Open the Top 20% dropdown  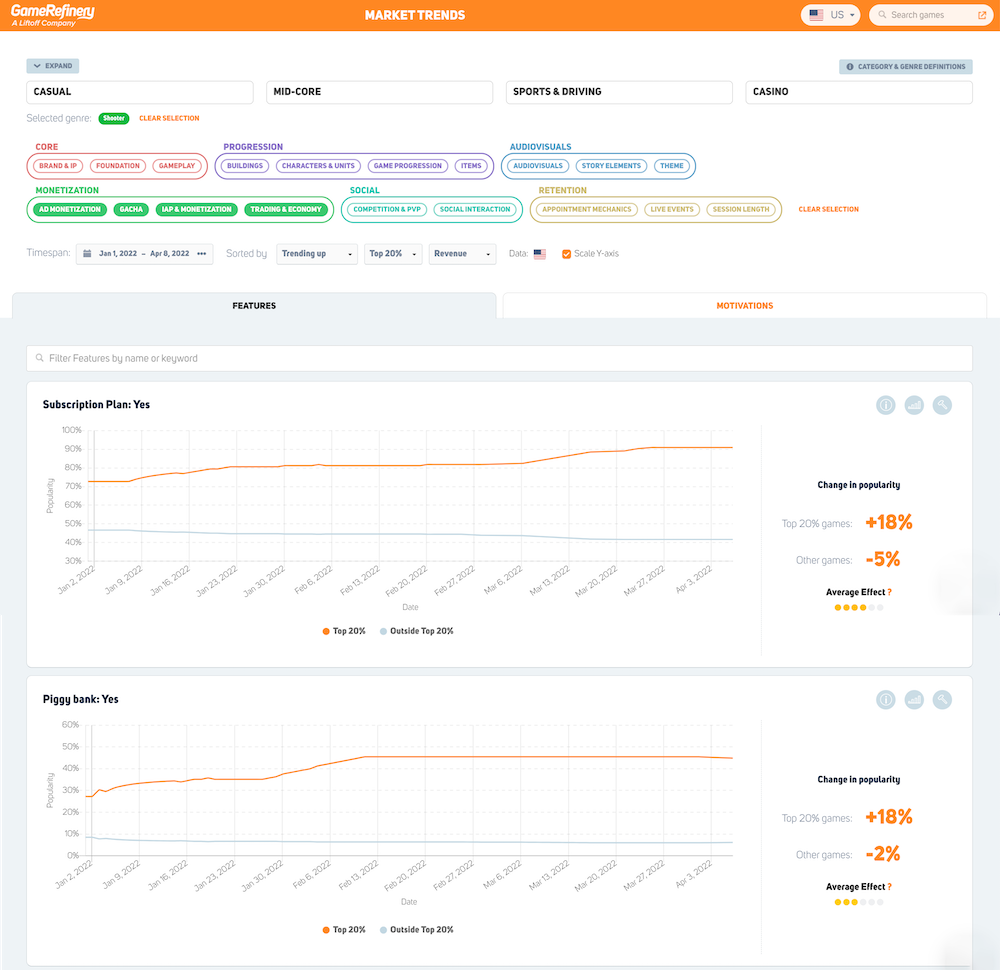393,254
